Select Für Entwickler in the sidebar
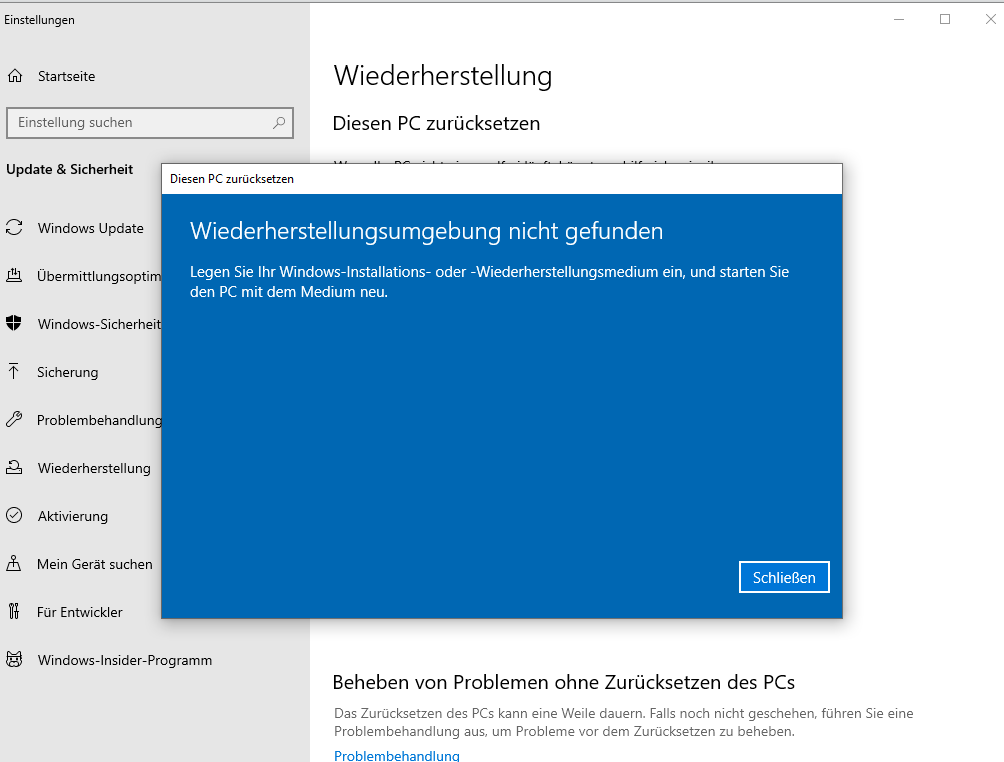Viewport: 1004px width, 762px height. click(81, 612)
